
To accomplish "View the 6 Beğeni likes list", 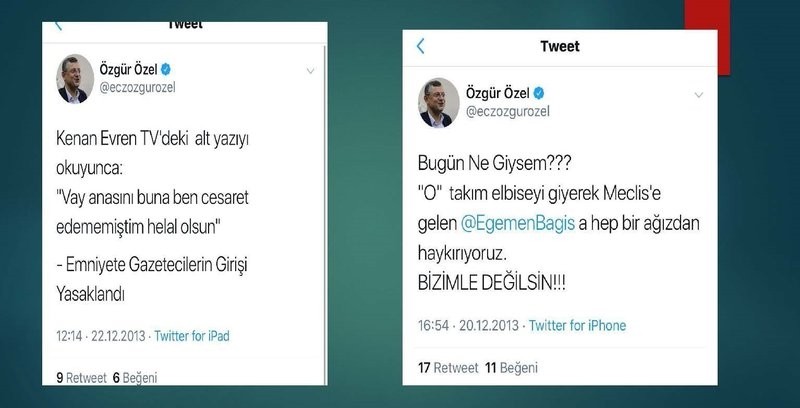I will pyautogui.click(x=135, y=378).
